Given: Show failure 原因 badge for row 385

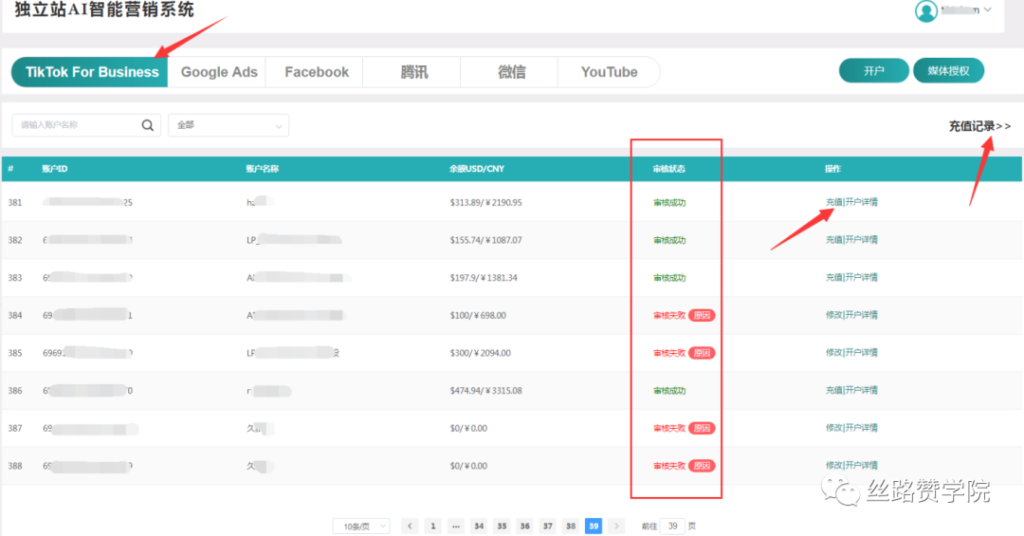Looking at the screenshot, I should pos(702,353).
